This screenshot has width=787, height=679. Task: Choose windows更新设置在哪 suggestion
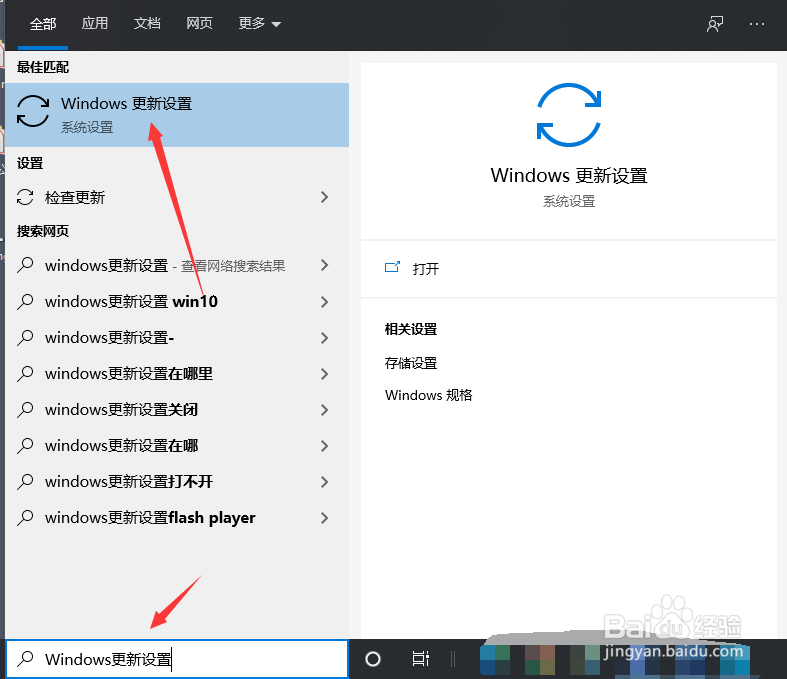tap(177, 446)
